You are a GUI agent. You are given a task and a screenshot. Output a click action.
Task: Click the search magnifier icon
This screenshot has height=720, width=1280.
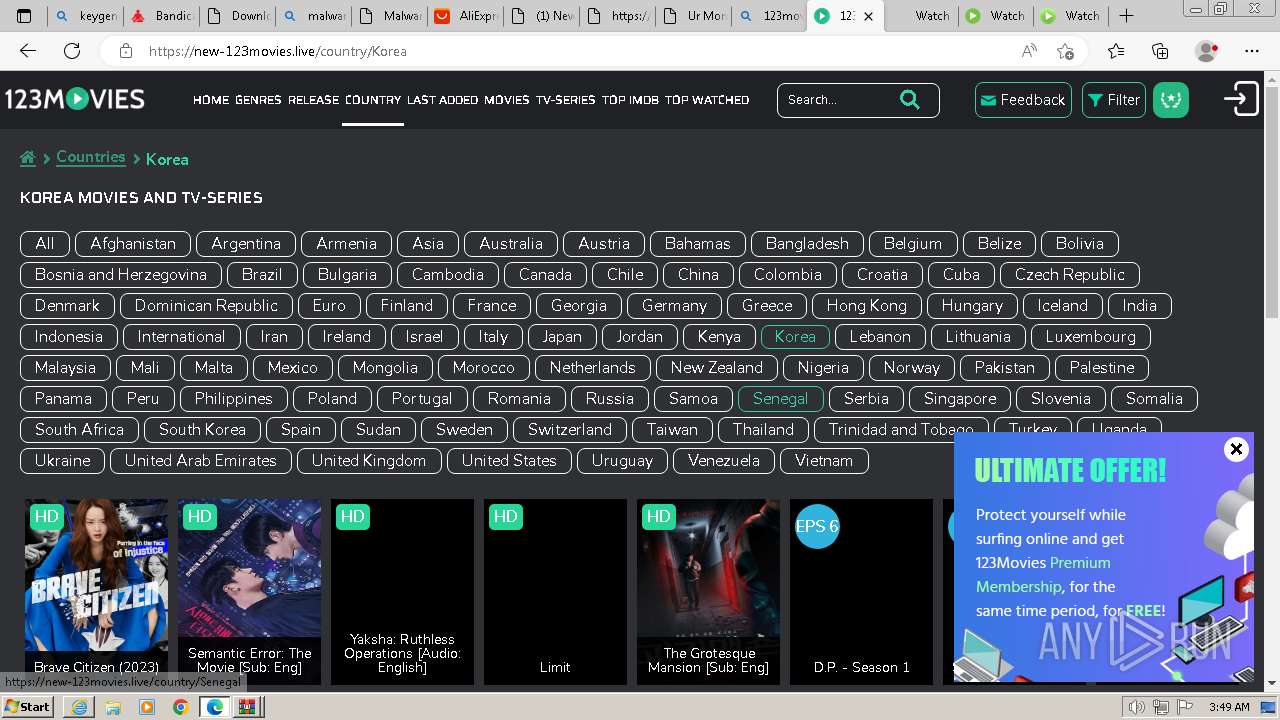(909, 99)
